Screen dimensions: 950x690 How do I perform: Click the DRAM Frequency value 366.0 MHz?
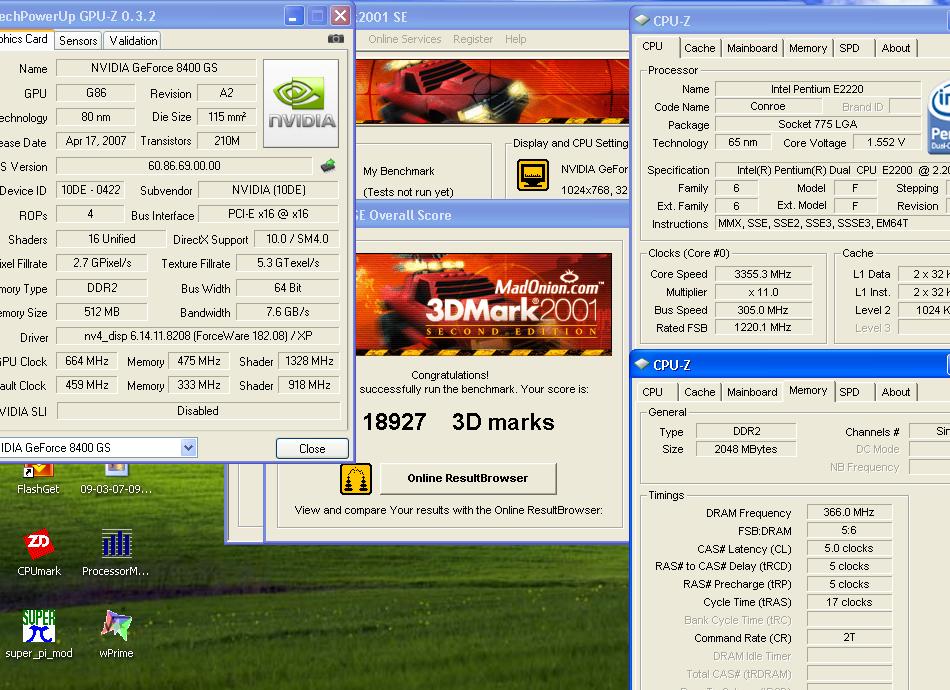coord(849,512)
